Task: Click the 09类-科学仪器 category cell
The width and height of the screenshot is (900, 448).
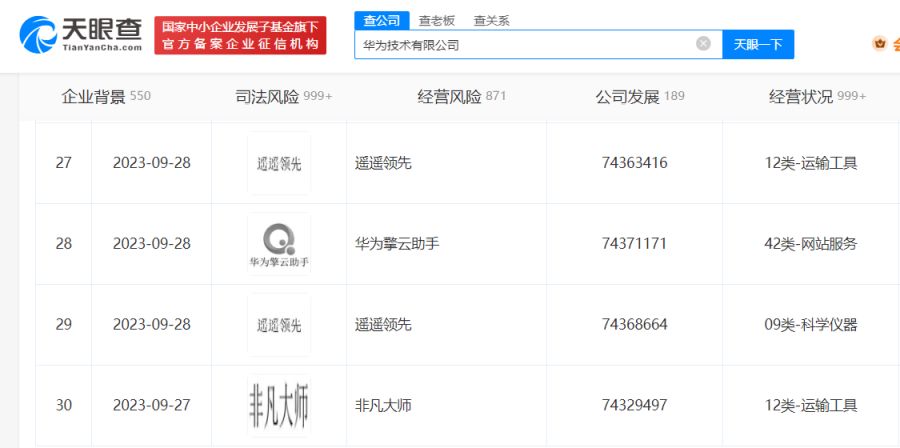Action: [x=811, y=325]
